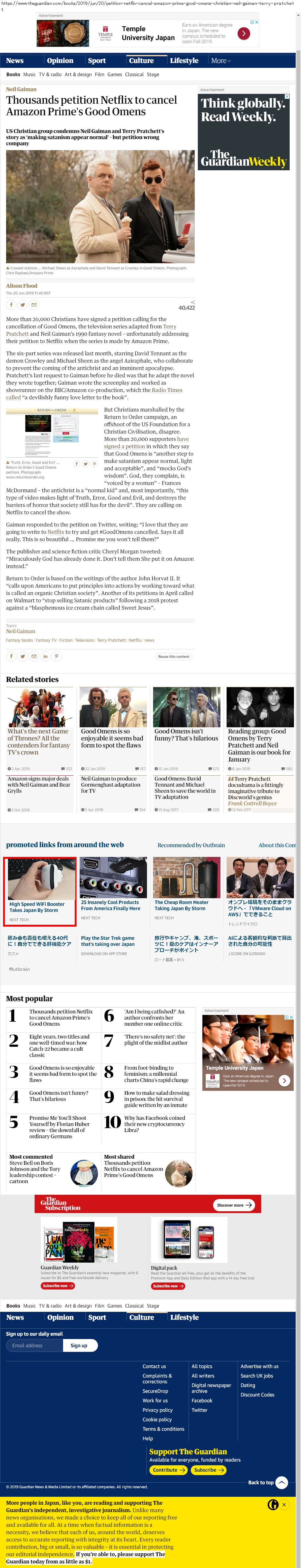Open comments on Neil Gaiman Gormenghast story
The height and width of the screenshot is (1568, 301).
(140, 810)
